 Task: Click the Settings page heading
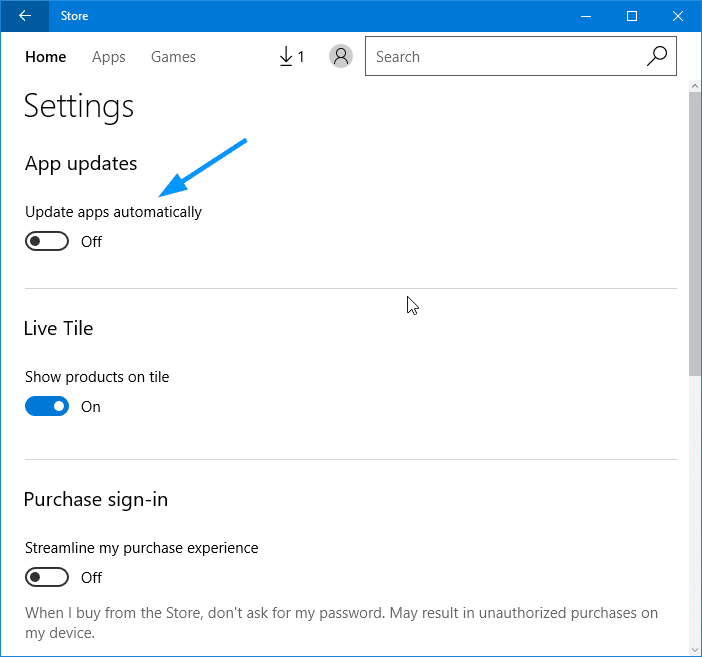click(x=79, y=106)
